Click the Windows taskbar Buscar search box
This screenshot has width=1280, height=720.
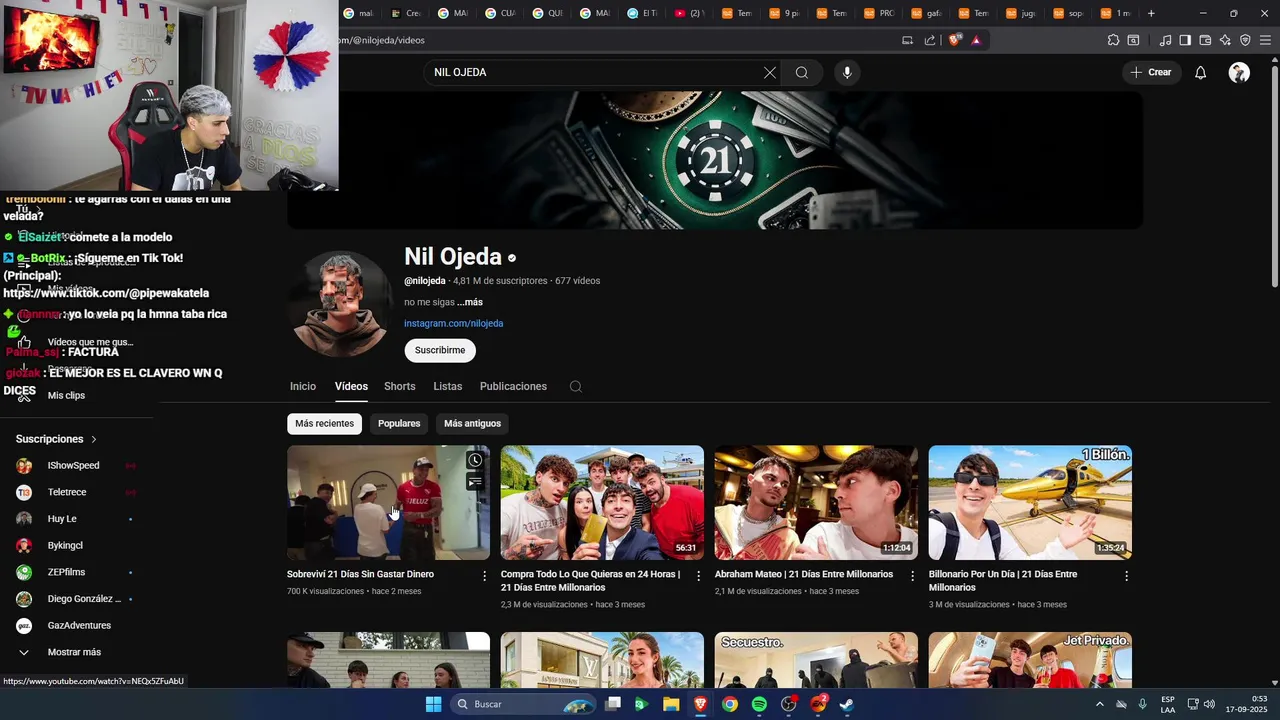[x=521, y=704]
